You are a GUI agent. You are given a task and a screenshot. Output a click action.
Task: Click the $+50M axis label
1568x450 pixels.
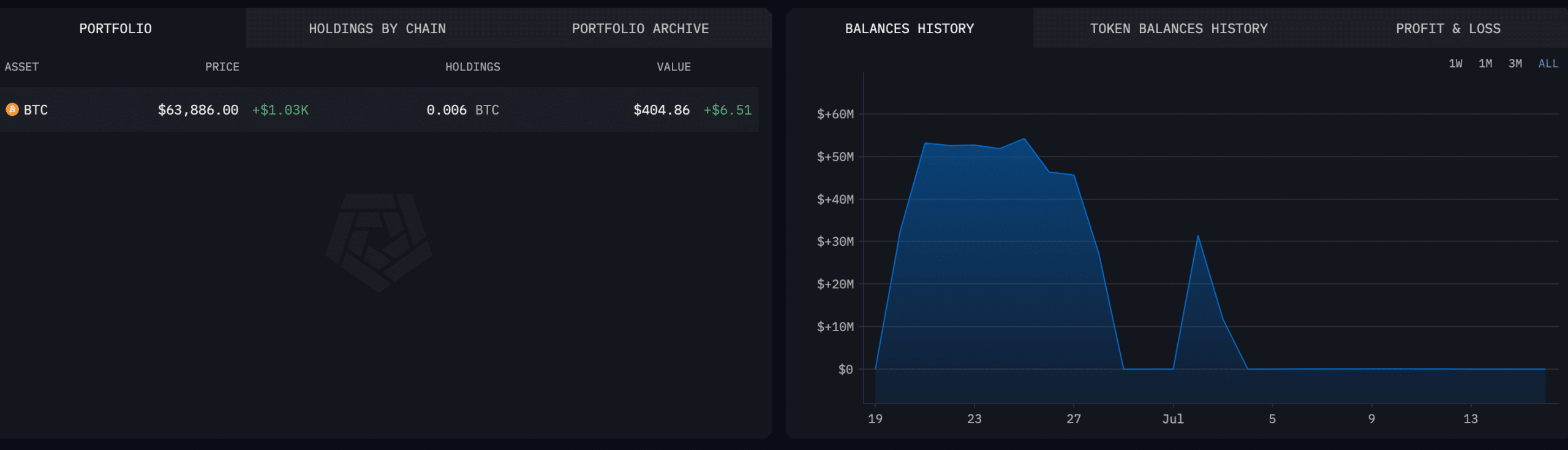pyautogui.click(x=835, y=157)
